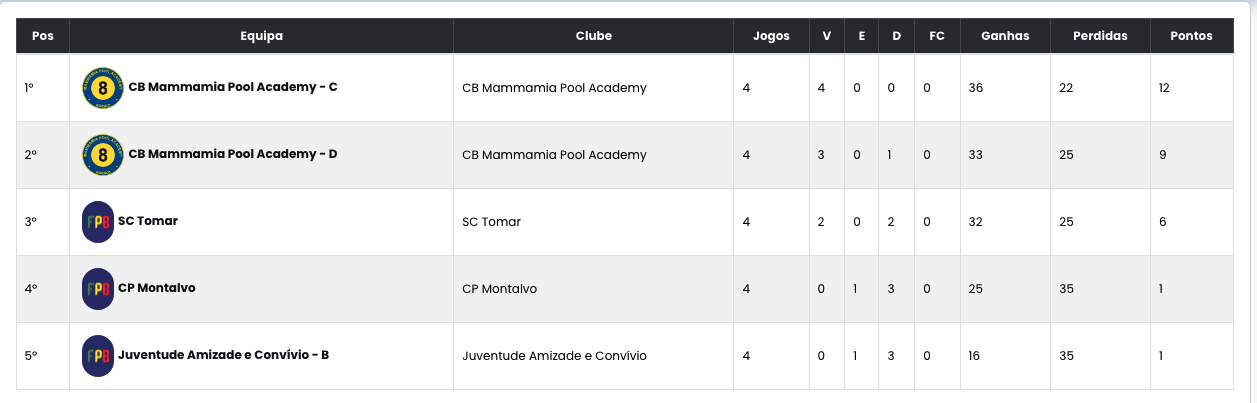Select the Ganhas column header
This screenshot has width=1257, height=403.
click(1005, 36)
